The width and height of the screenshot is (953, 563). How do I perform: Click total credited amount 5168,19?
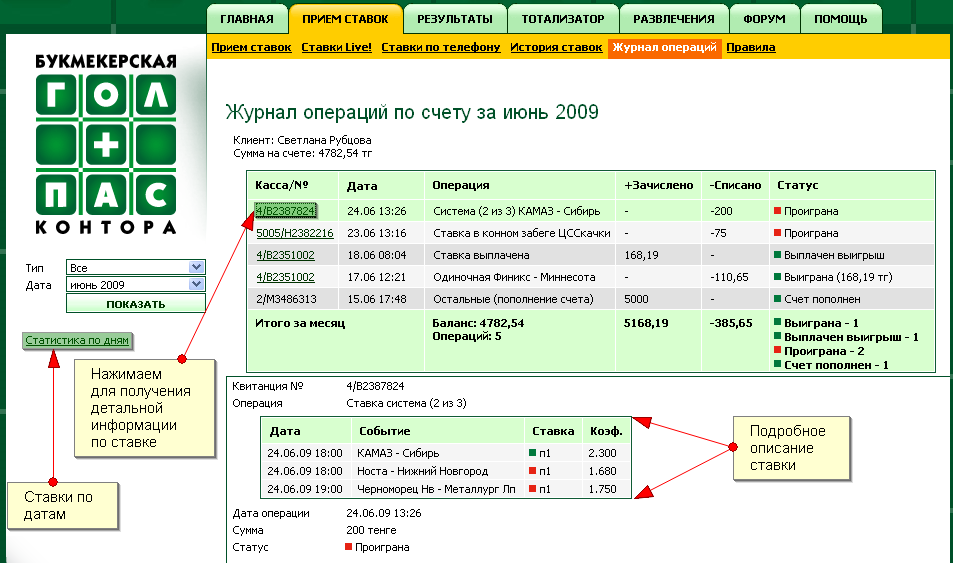[x=646, y=323]
